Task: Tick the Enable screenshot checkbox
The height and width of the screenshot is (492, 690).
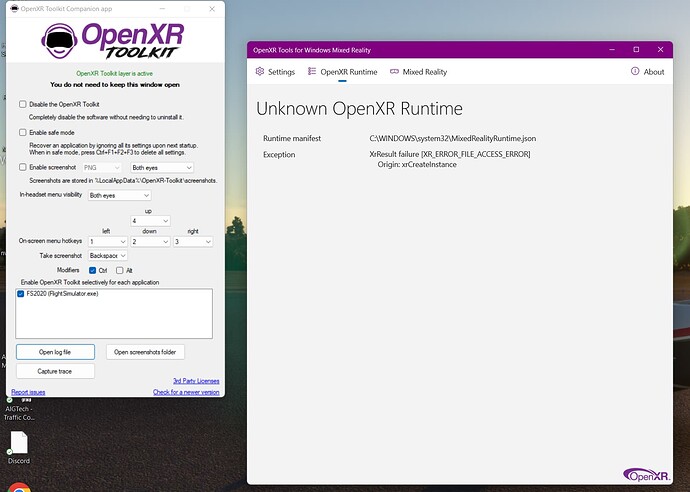Action: [22, 167]
